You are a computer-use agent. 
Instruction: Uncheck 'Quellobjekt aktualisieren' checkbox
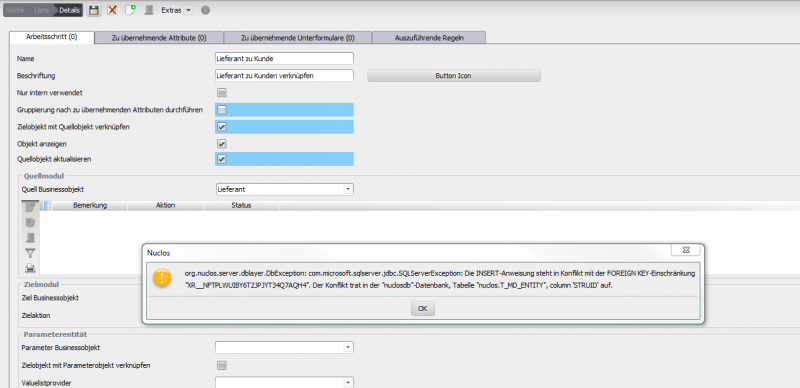[x=222, y=159]
